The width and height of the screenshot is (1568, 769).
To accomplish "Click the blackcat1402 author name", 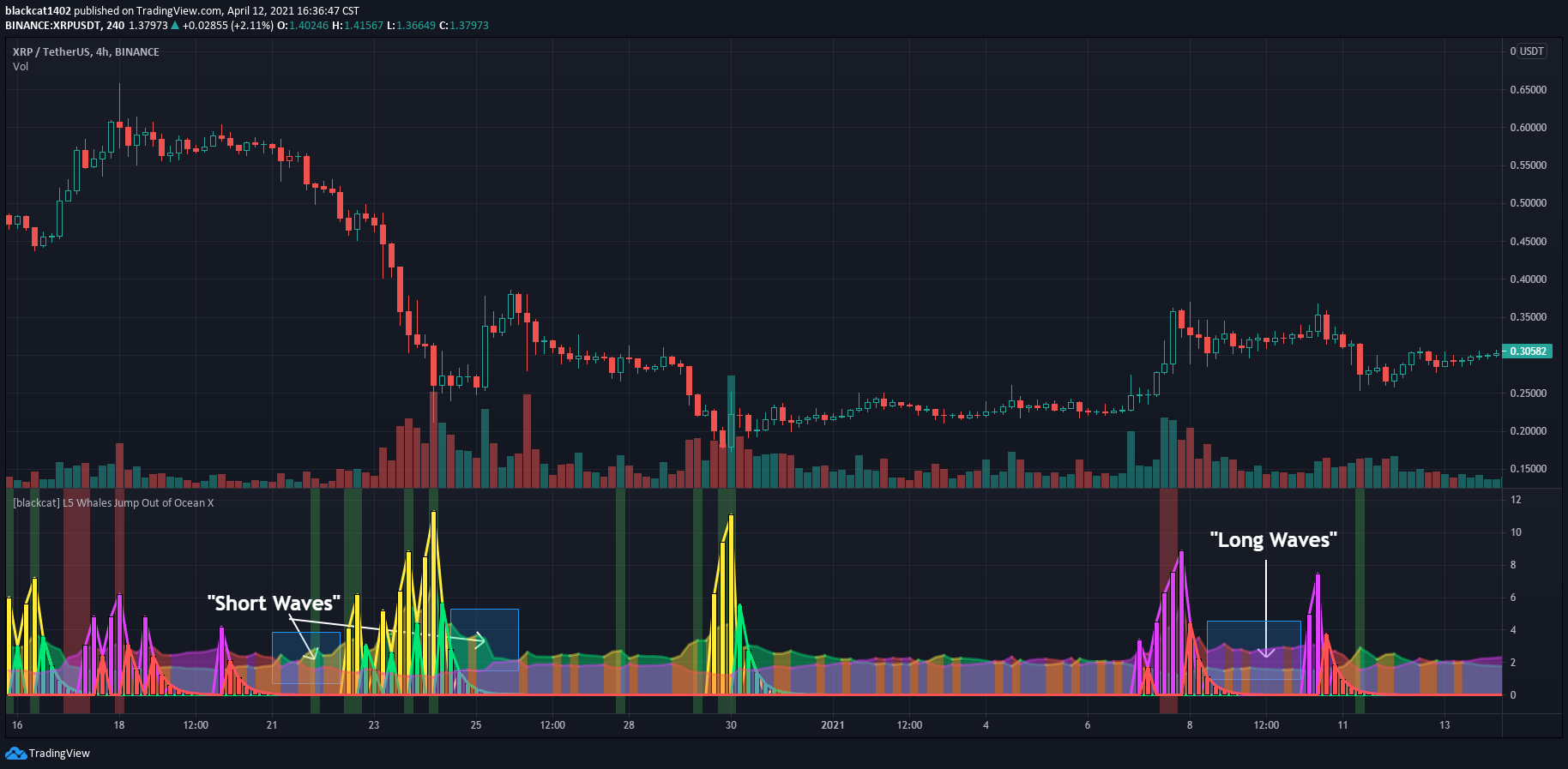I will click(x=38, y=11).
